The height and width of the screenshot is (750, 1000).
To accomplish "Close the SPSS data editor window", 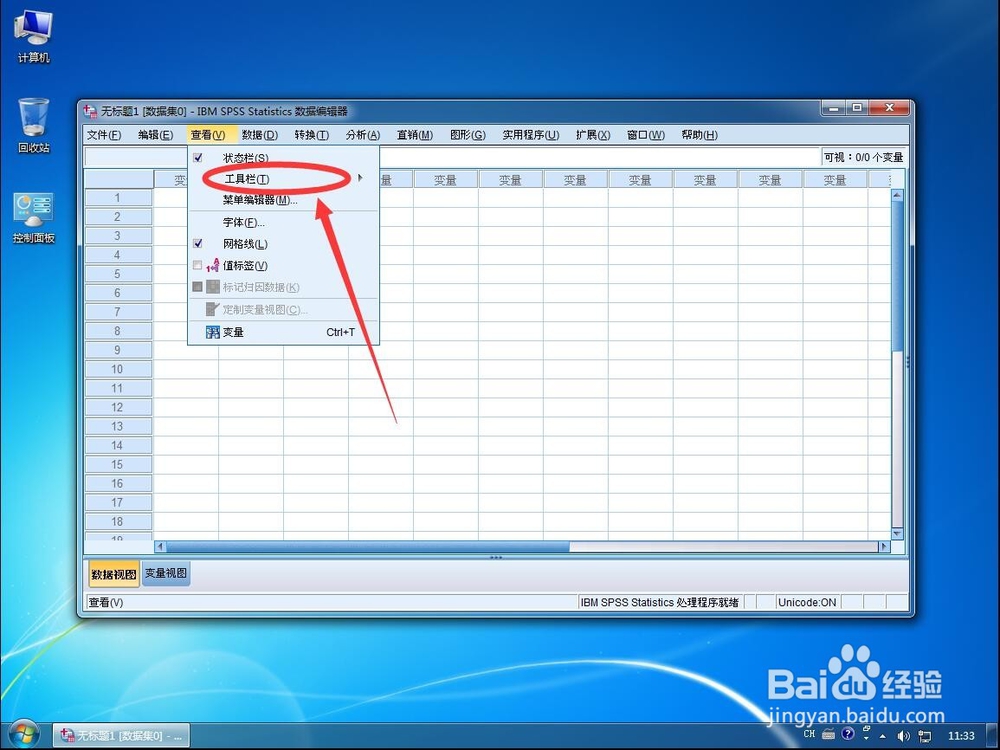I will click(889, 108).
